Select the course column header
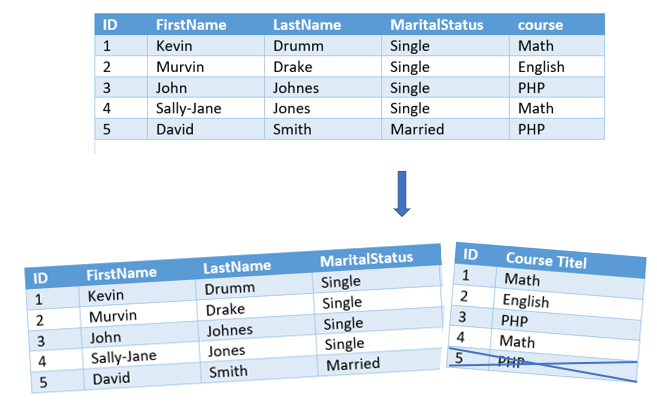 tap(540, 25)
